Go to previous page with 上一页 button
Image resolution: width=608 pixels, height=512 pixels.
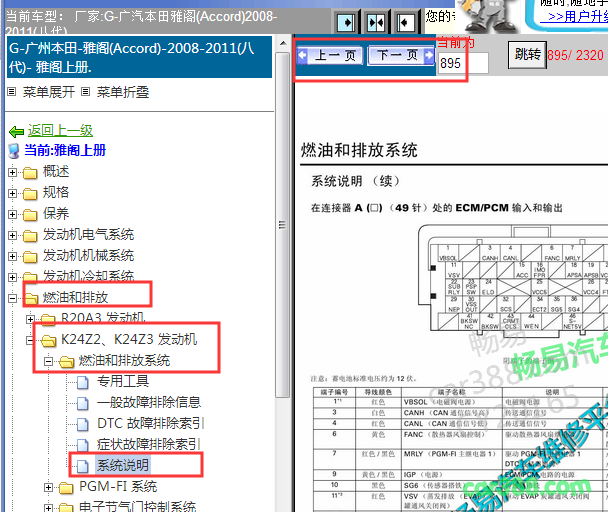(330, 55)
